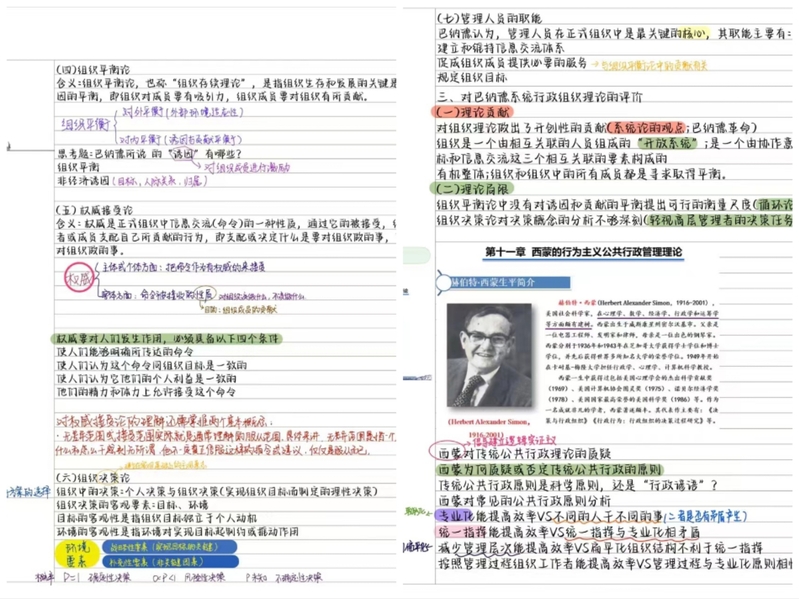Click the heading (六)组织决策论

coord(93,478)
